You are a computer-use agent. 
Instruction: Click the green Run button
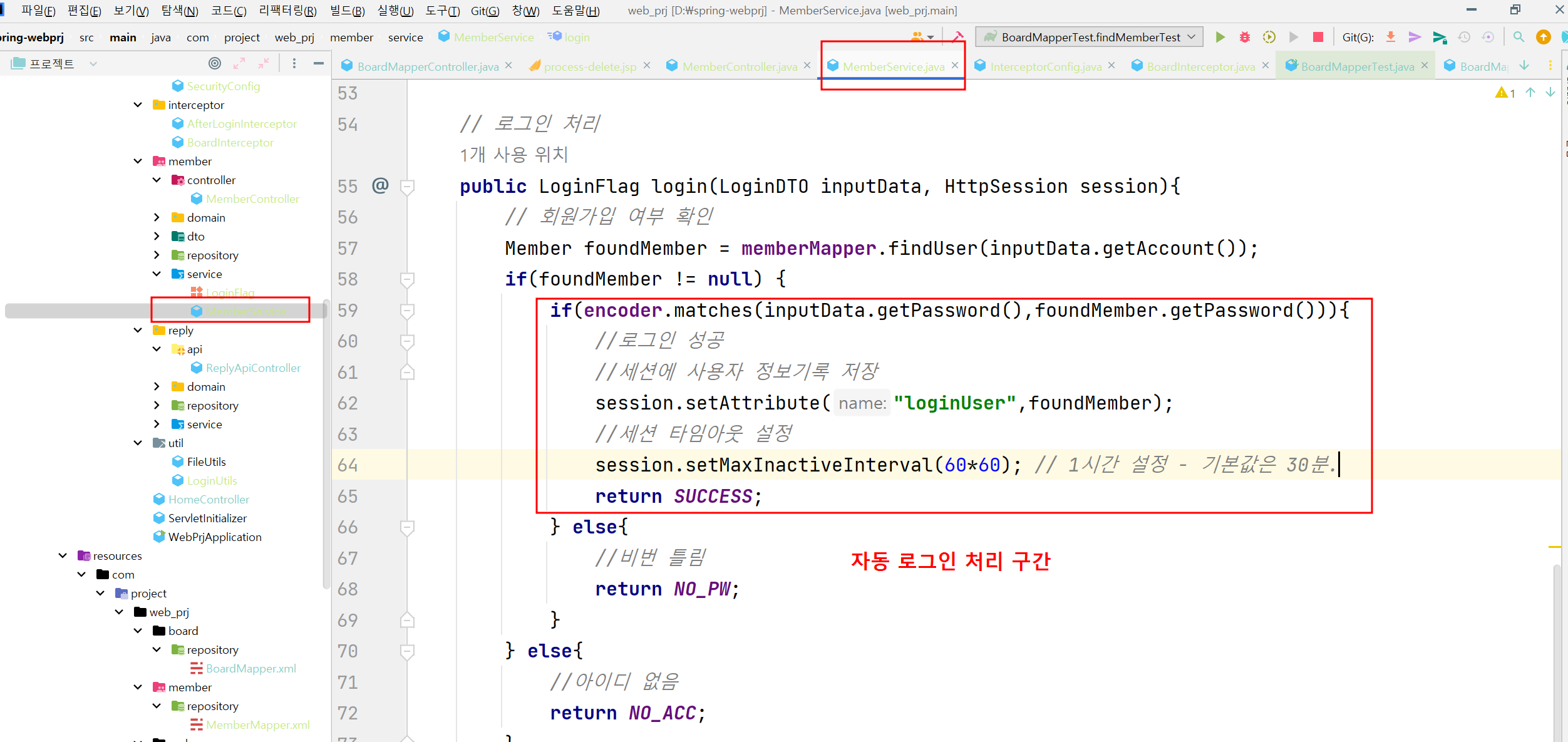coord(1220,37)
